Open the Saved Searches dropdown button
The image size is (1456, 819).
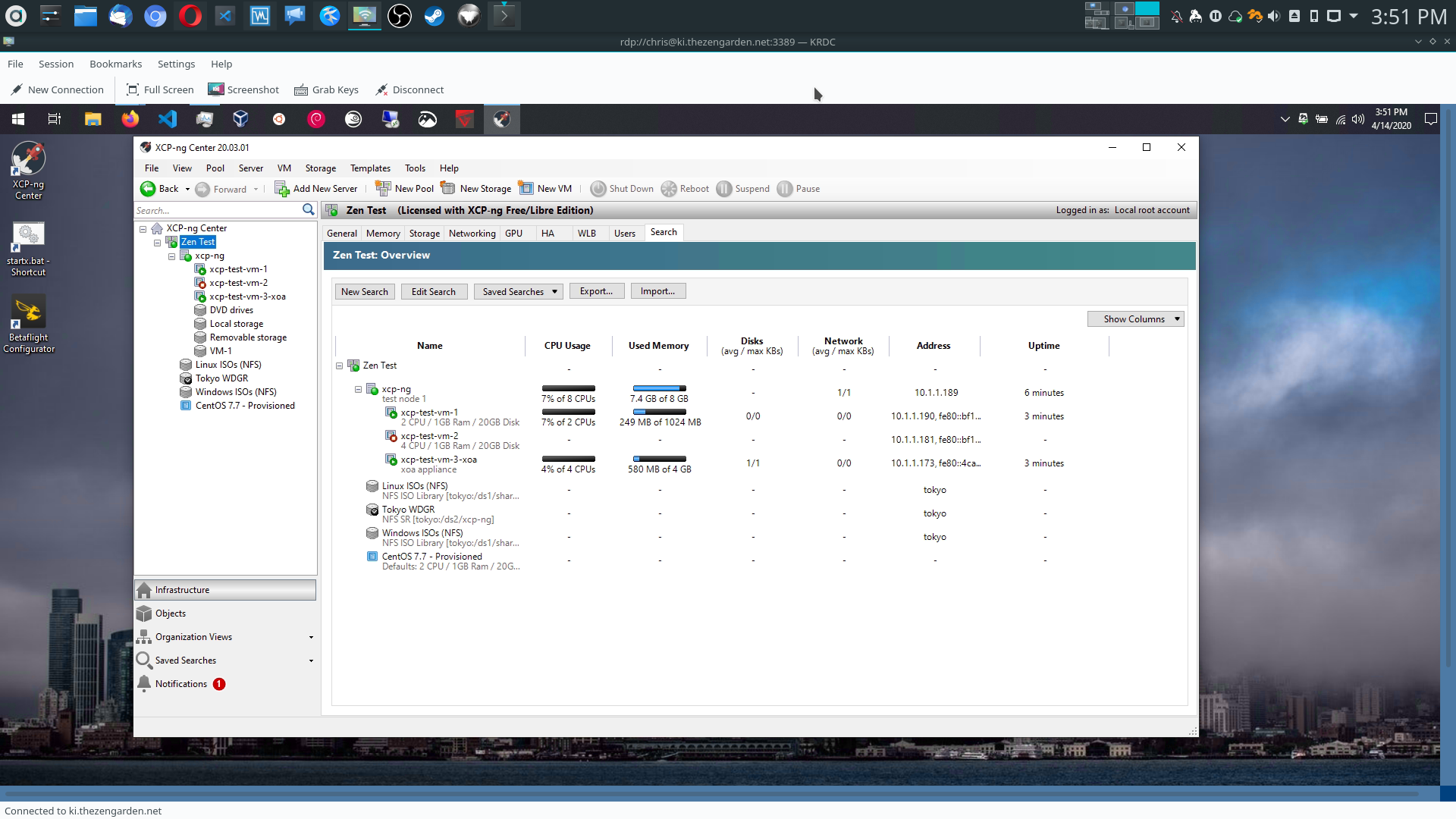(x=518, y=291)
